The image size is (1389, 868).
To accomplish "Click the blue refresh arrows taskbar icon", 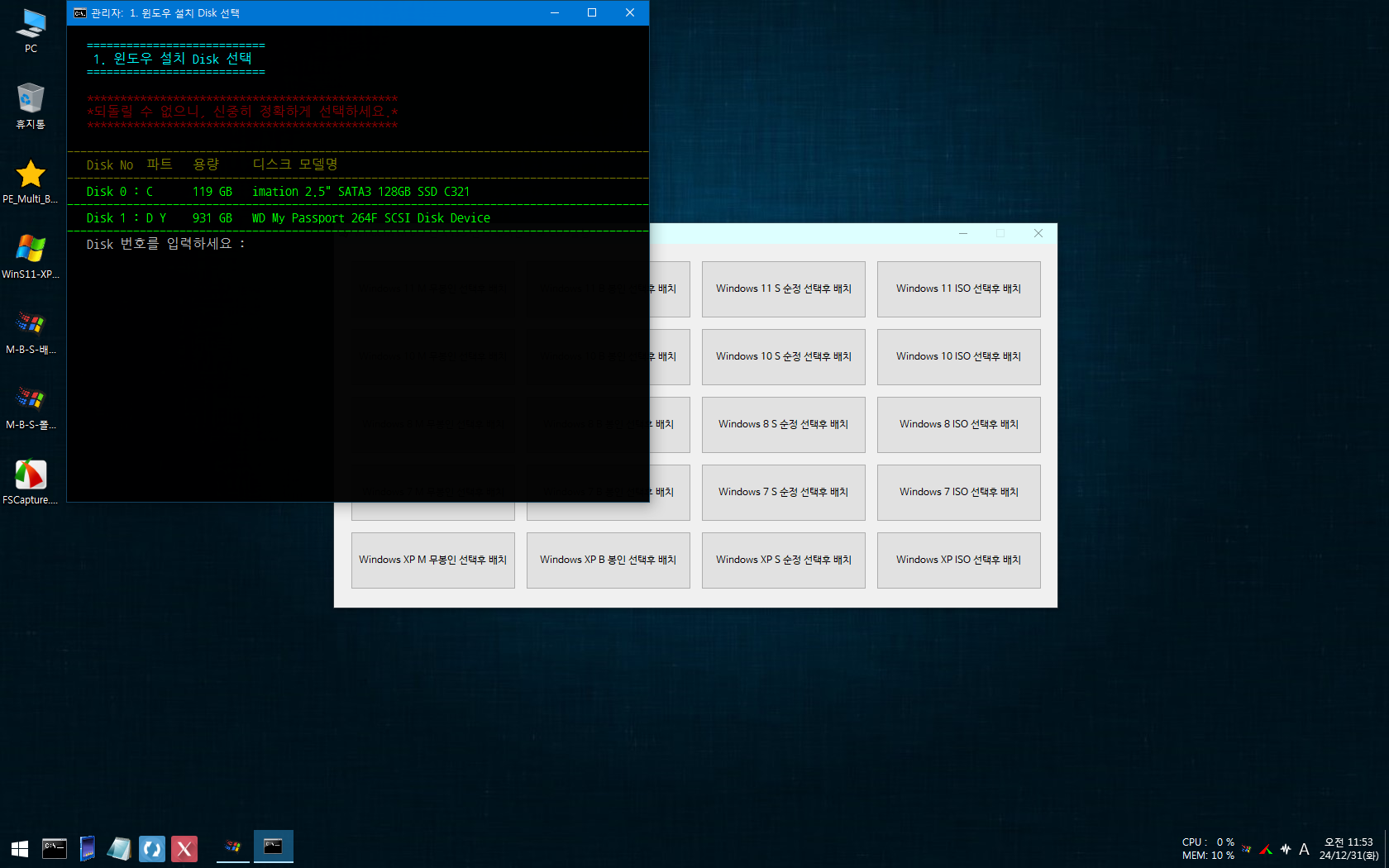I will pos(152,848).
